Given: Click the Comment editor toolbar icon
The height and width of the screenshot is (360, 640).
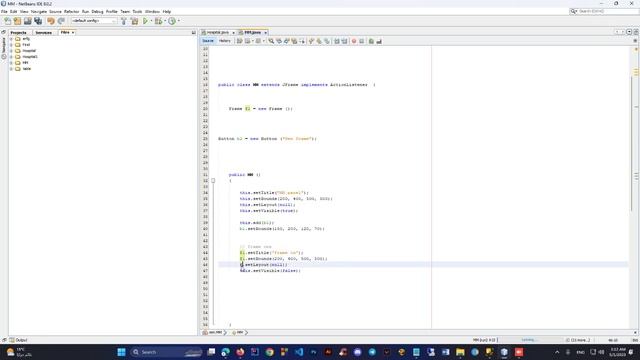Looking at the screenshot, I should click(371, 41).
